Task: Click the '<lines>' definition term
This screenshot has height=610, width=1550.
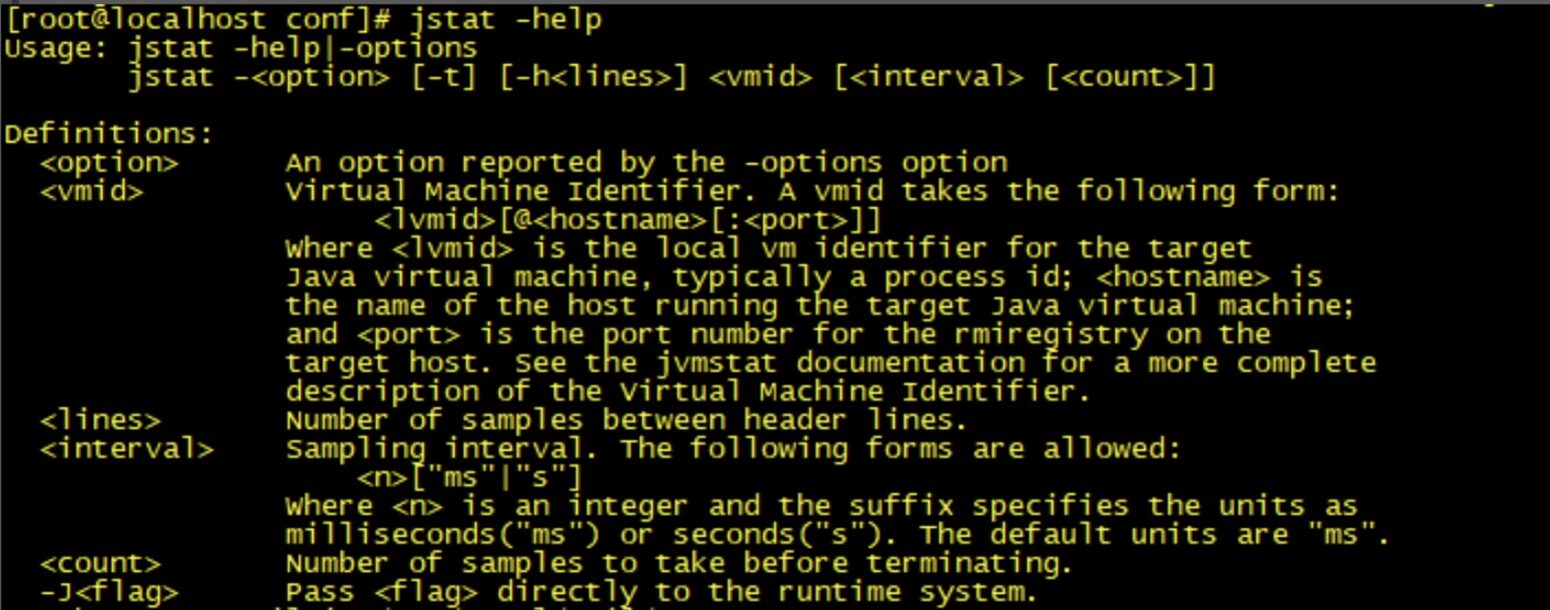Action: coord(100,420)
